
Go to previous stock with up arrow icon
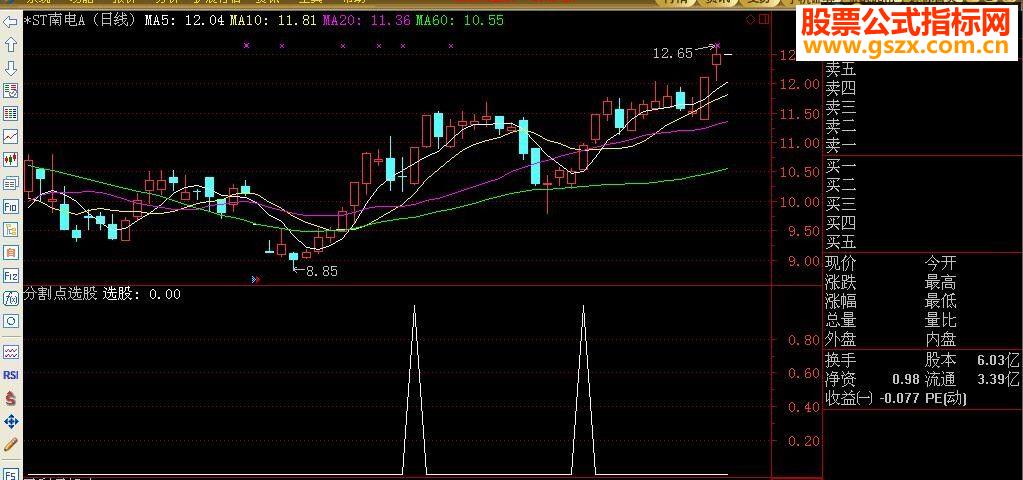pyautogui.click(x=10, y=45)
